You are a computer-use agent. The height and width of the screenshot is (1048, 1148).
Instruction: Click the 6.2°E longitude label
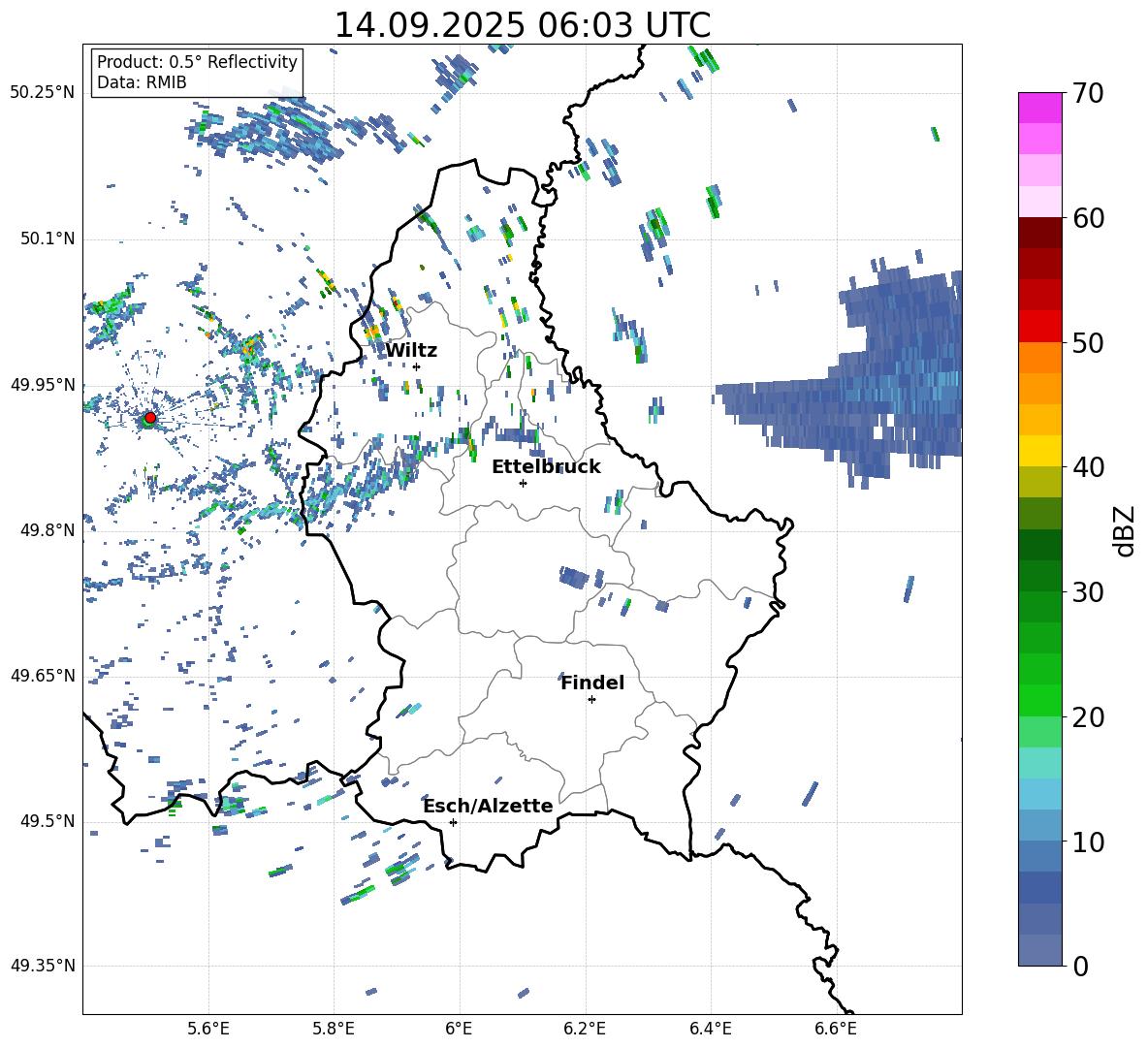585,1029
